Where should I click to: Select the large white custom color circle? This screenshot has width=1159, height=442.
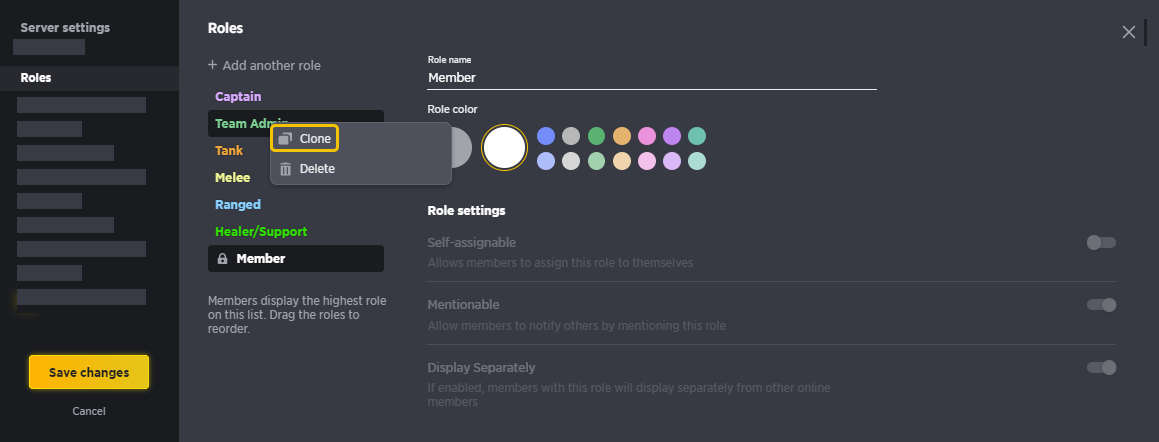504,148
